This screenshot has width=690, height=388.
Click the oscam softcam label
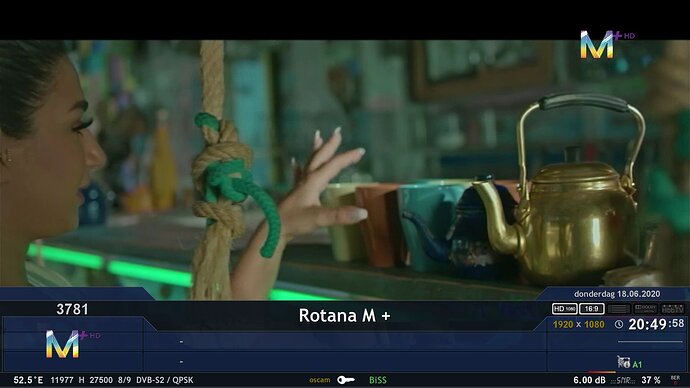coord(319,380)
